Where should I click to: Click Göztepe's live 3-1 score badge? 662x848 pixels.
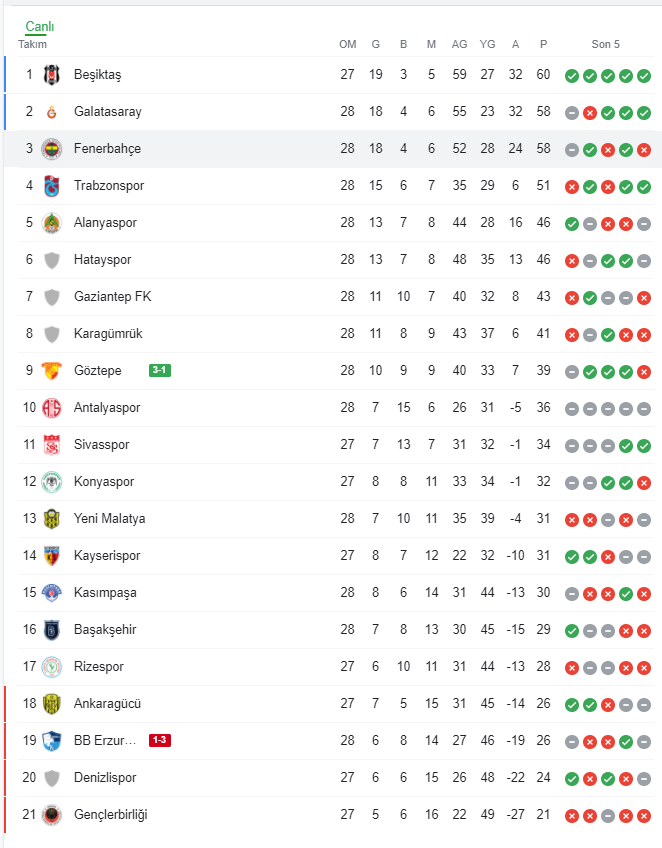click(x=160, y=371)
